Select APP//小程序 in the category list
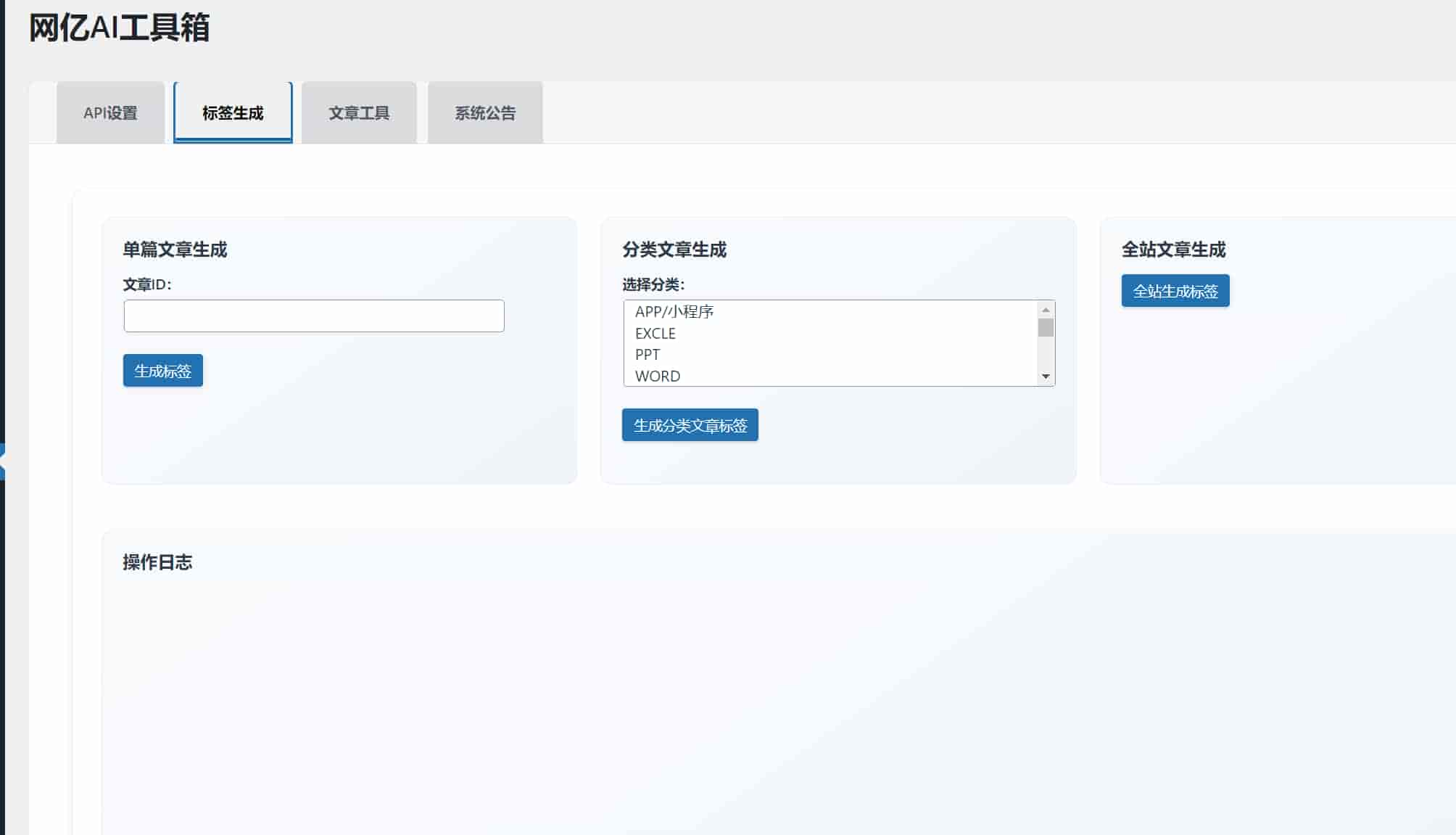Screen dimensions: 1456x835 pos(674,312)
